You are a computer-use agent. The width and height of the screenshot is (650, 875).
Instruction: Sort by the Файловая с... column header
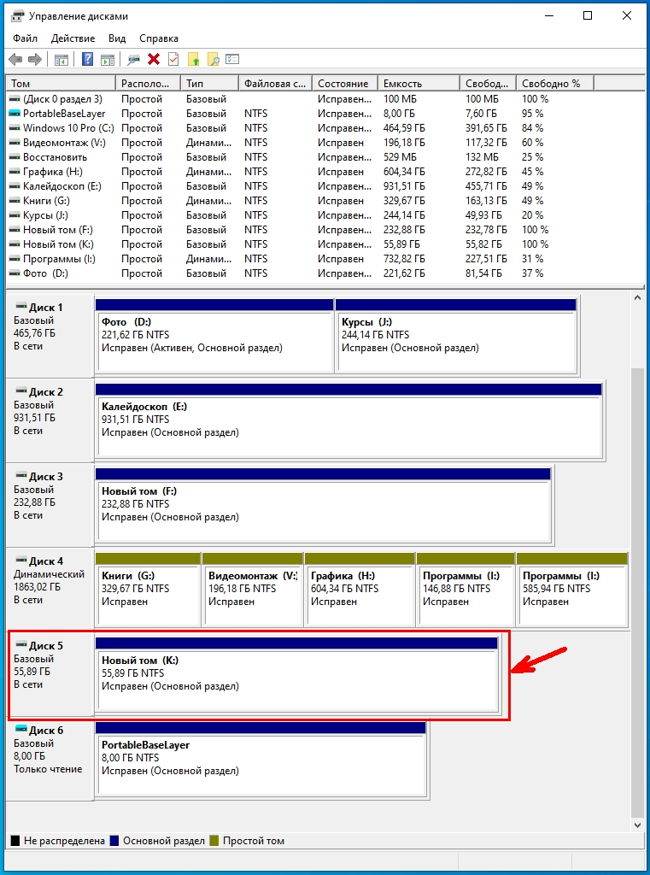point(276,83)
